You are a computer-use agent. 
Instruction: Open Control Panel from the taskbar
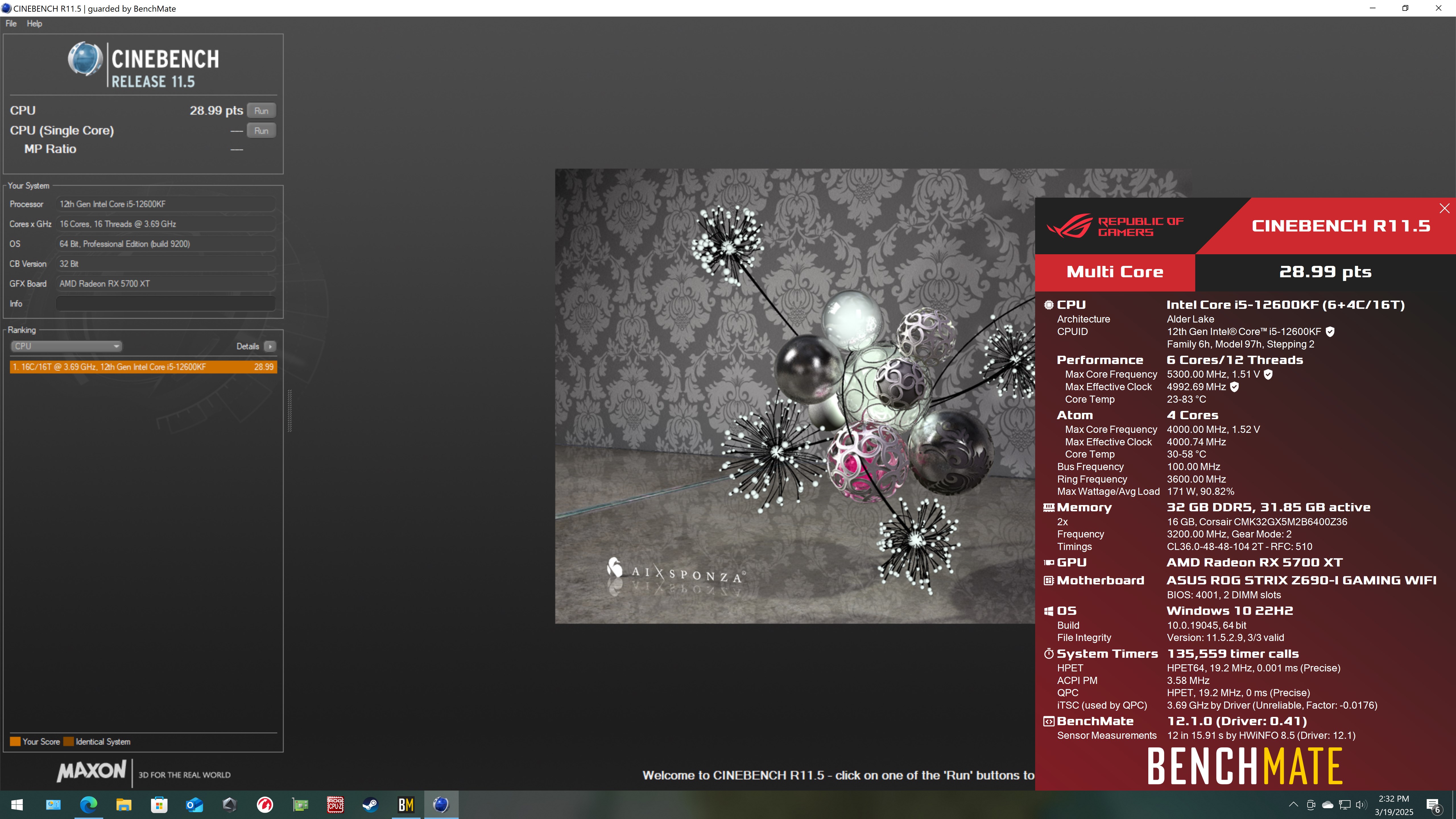(53, 805)
